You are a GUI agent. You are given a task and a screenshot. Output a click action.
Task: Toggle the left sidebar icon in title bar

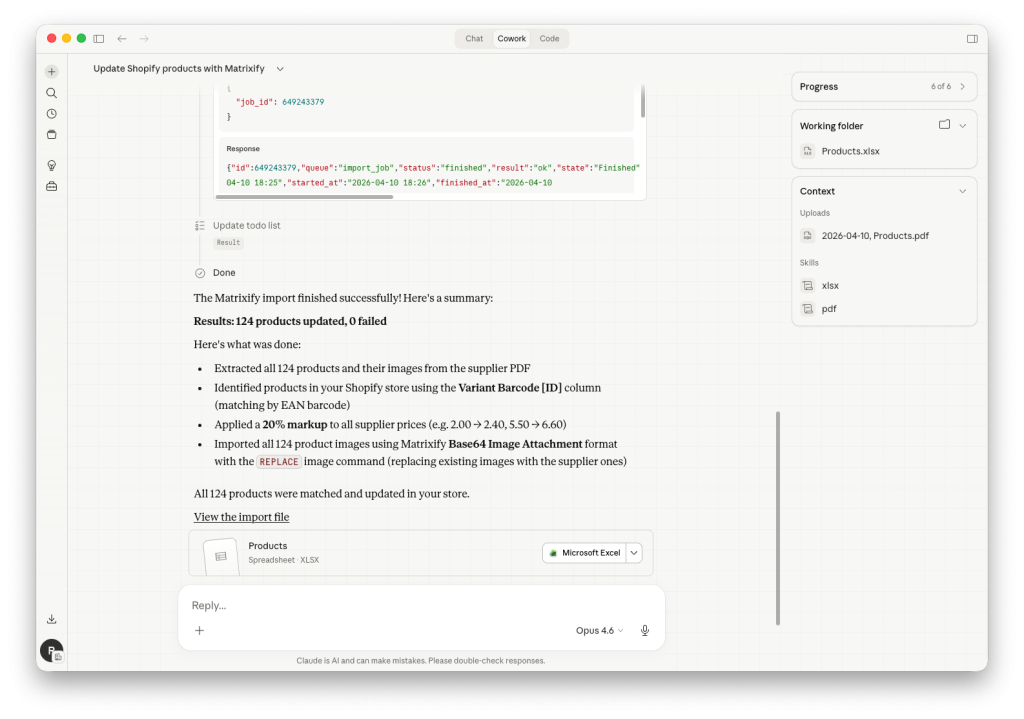pyautogui.click(x=99, y=39)
